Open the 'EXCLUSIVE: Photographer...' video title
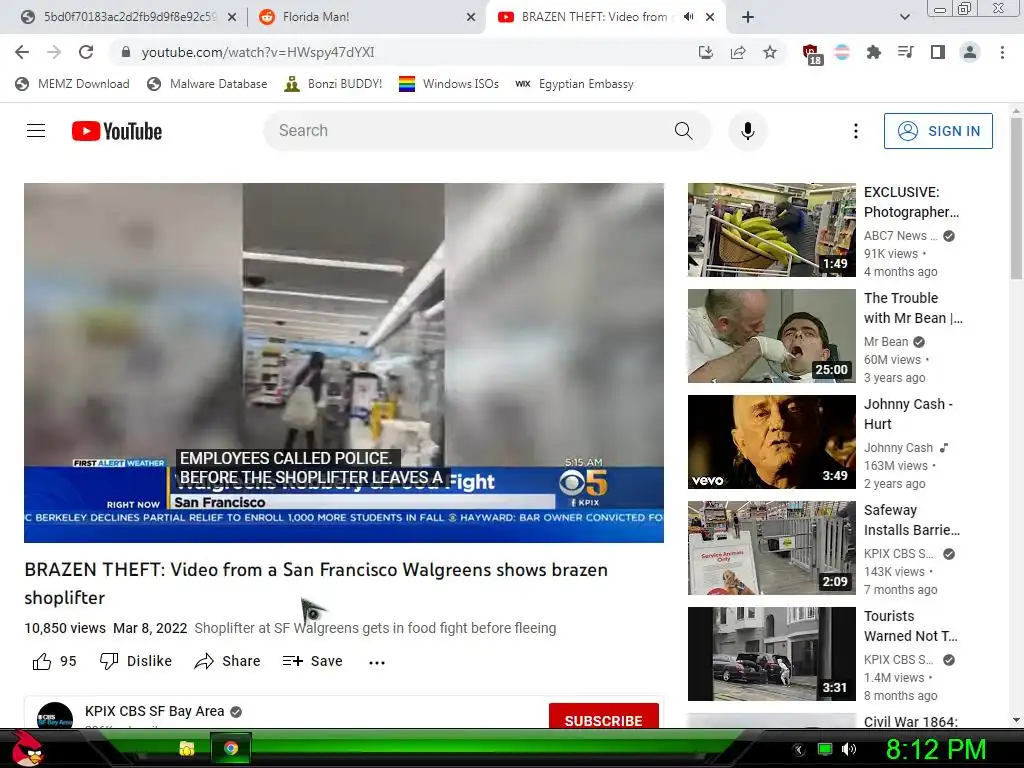The height and width of the screenshot is (768, 1024). pyautogui.click(x=911, y=202)
